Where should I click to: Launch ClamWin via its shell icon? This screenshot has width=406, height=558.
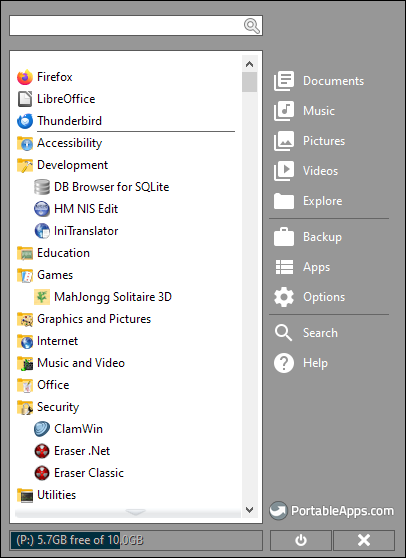pyautogui.click(x=42, y=429)
